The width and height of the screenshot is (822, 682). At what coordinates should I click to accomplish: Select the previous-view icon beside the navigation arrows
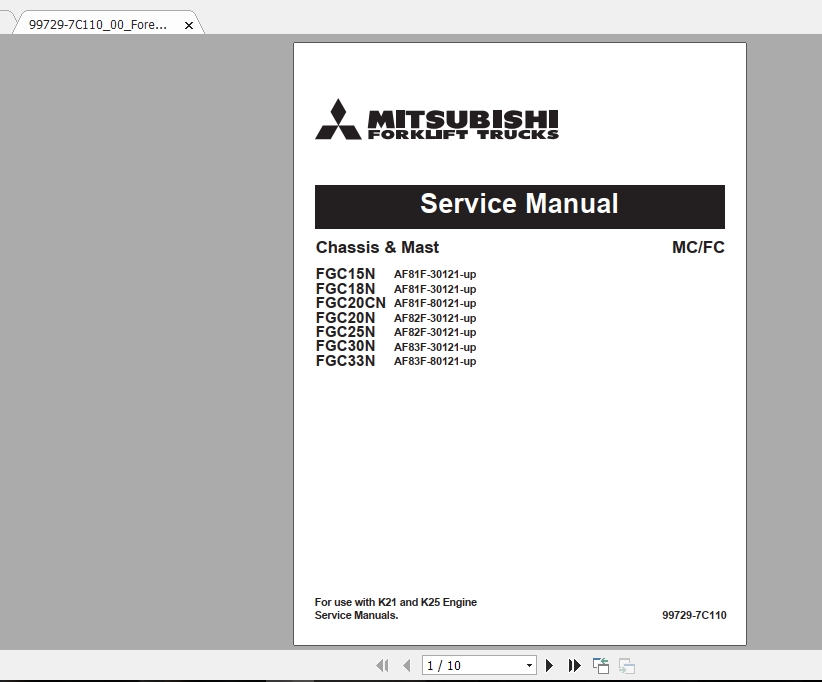[600, 663]
